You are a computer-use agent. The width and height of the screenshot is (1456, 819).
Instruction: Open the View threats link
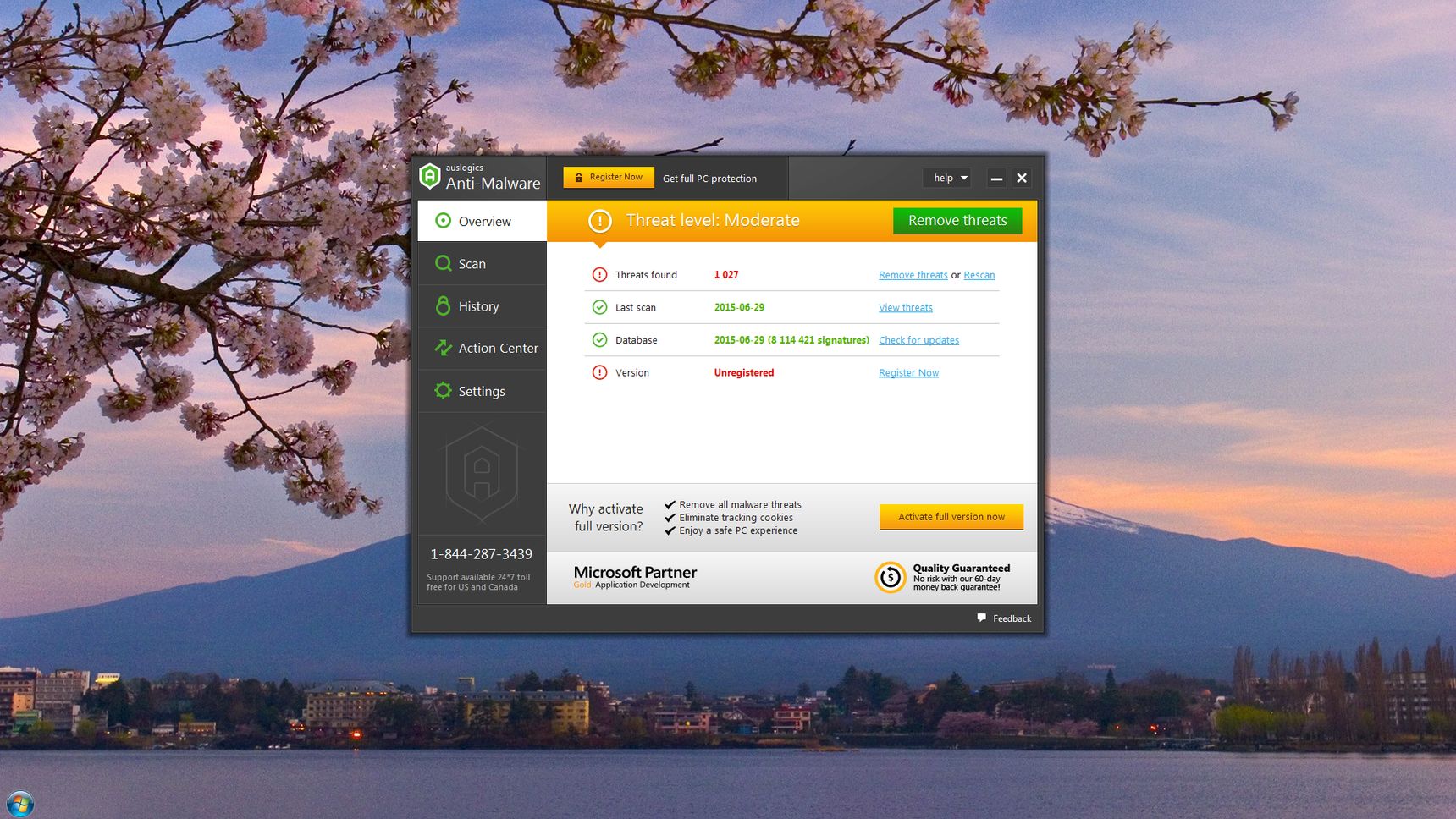(x=906, y=307)
